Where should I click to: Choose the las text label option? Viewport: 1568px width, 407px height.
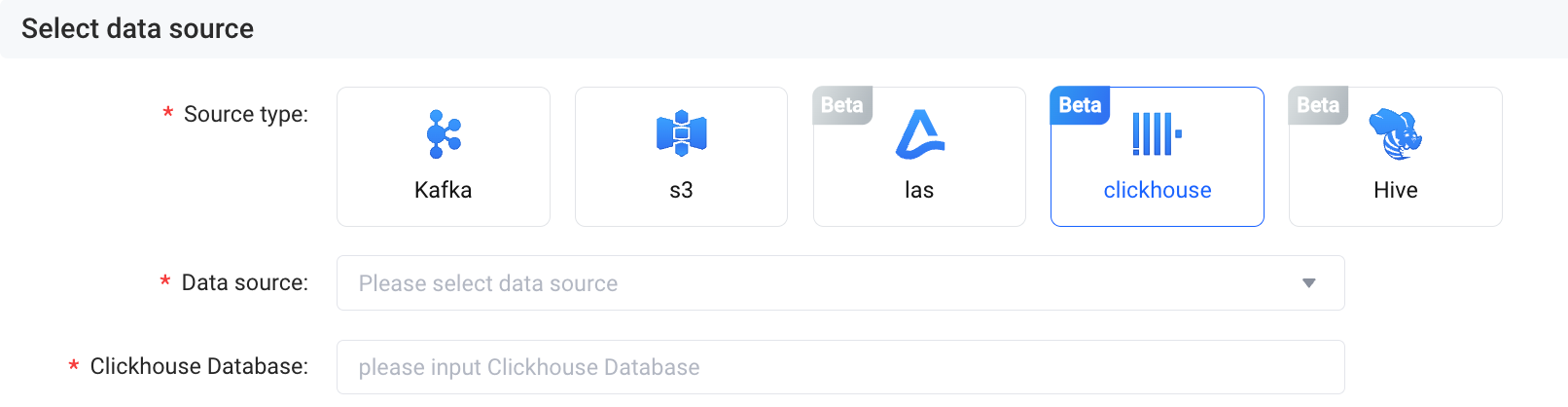919,190
